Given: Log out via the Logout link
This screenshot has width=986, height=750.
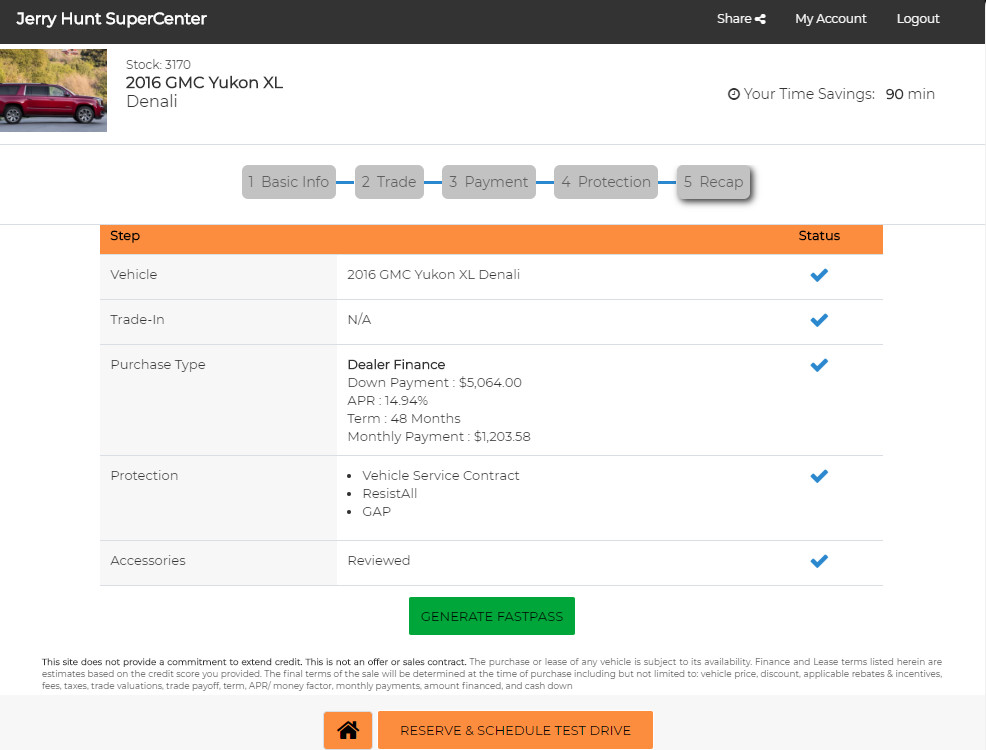Looking at the screenshot, I should tap(918, 19).
